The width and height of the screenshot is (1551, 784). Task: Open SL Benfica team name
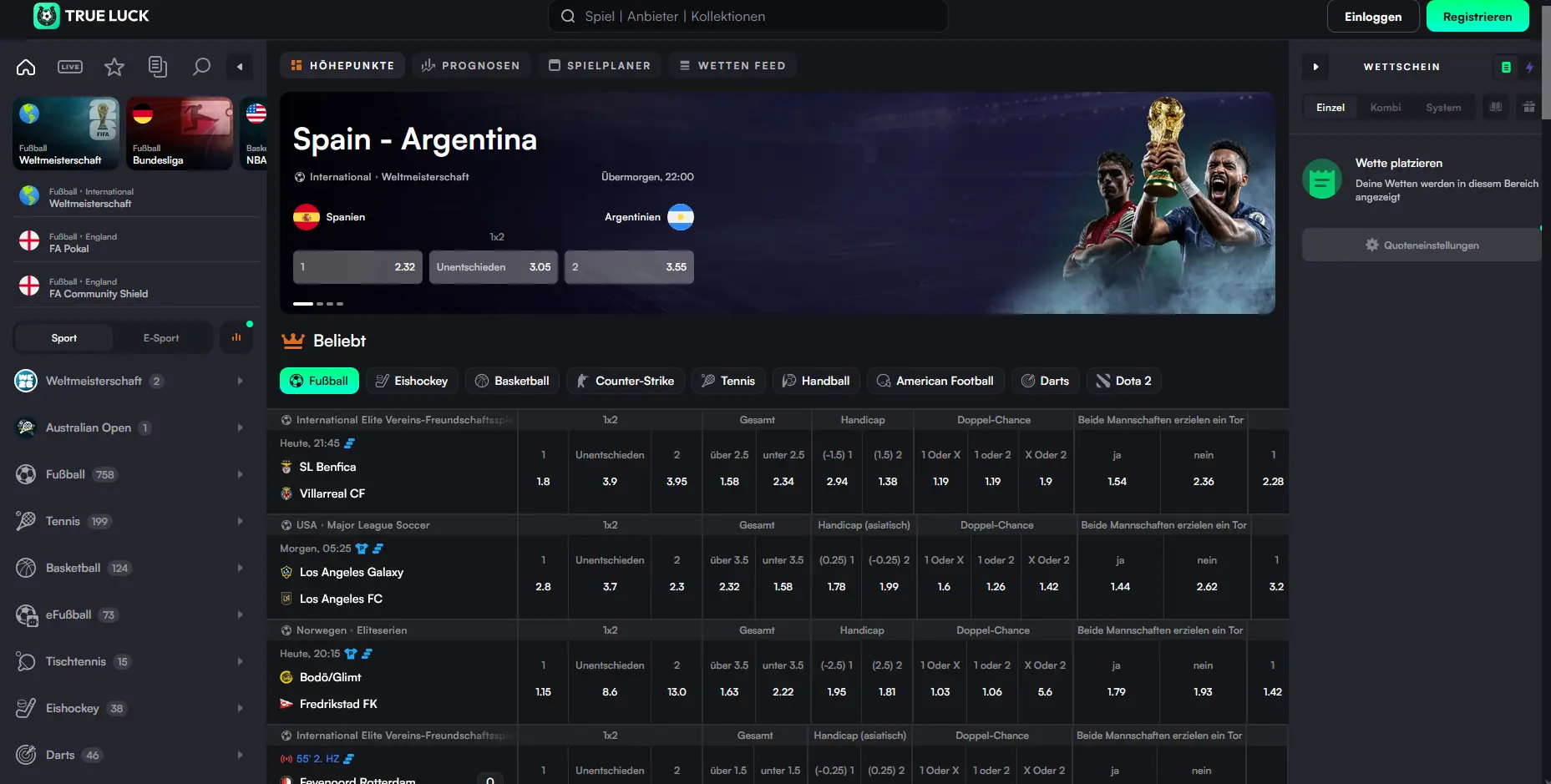click(327, 467)
